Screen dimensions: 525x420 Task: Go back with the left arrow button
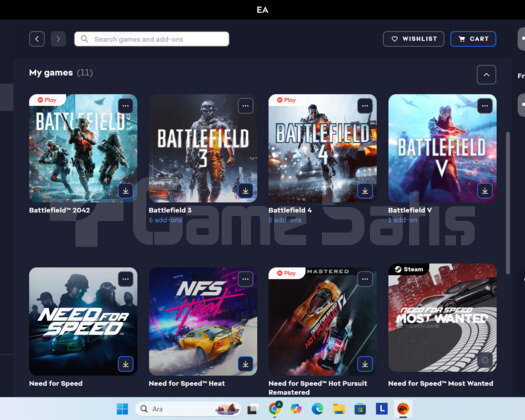[37, 39]
